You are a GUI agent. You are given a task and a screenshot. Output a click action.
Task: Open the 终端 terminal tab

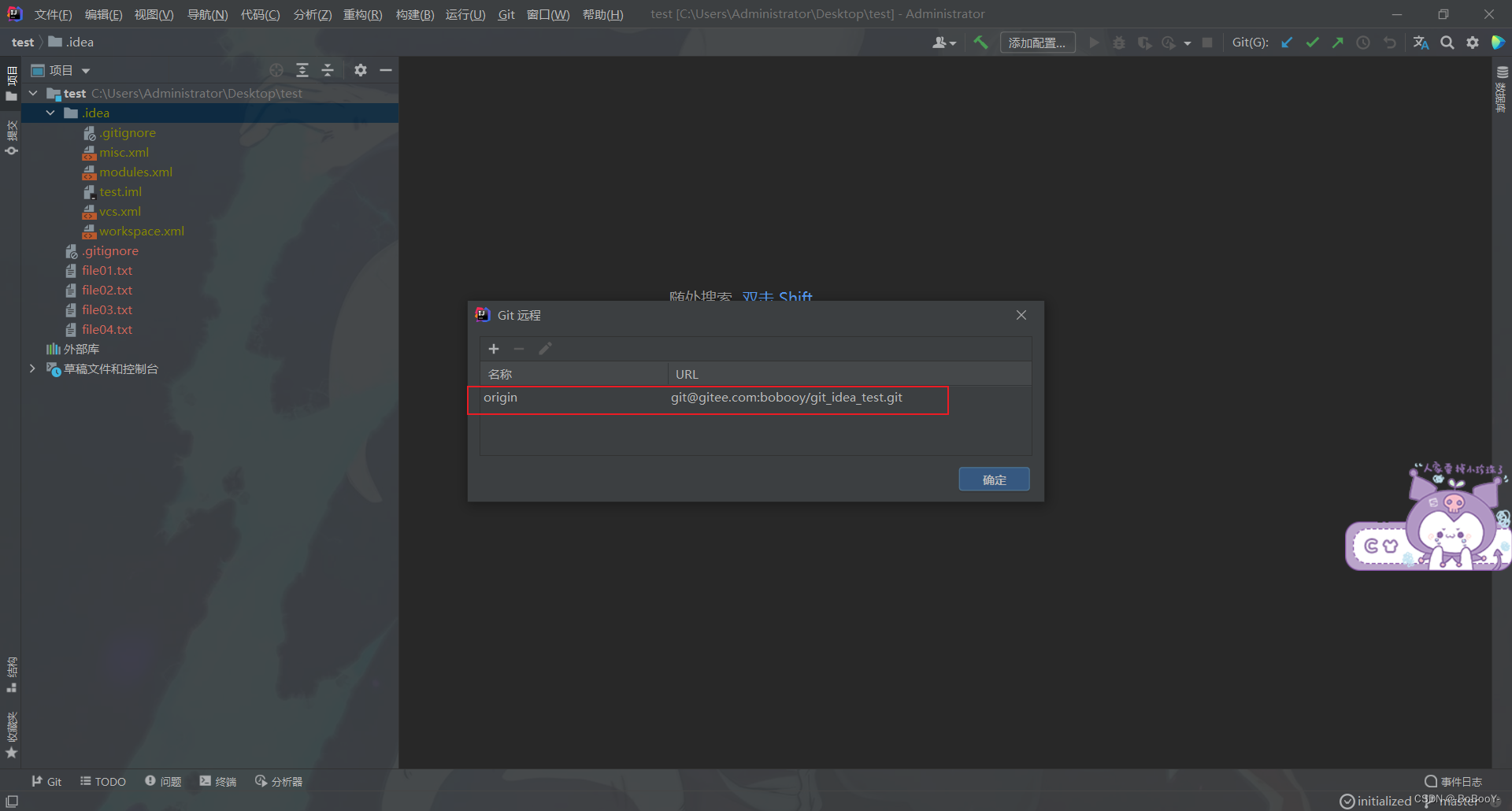218,781
